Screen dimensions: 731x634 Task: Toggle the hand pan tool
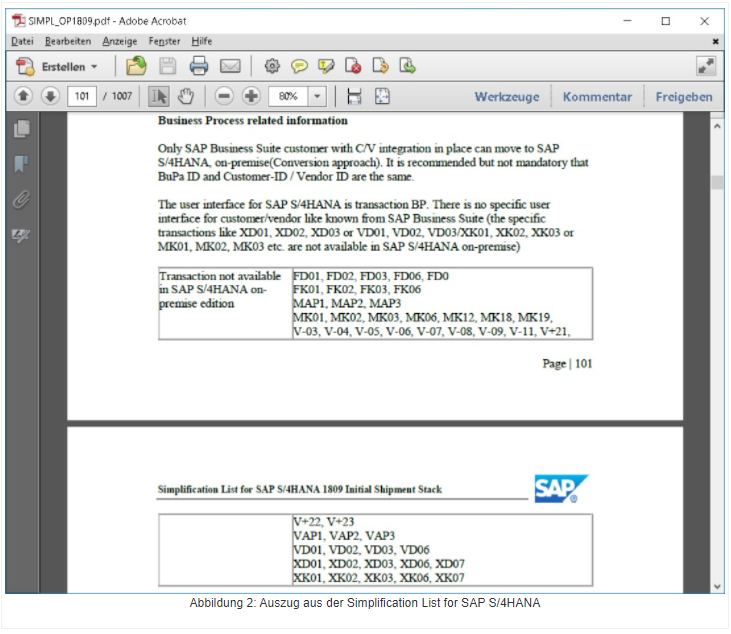coord(185,97)
